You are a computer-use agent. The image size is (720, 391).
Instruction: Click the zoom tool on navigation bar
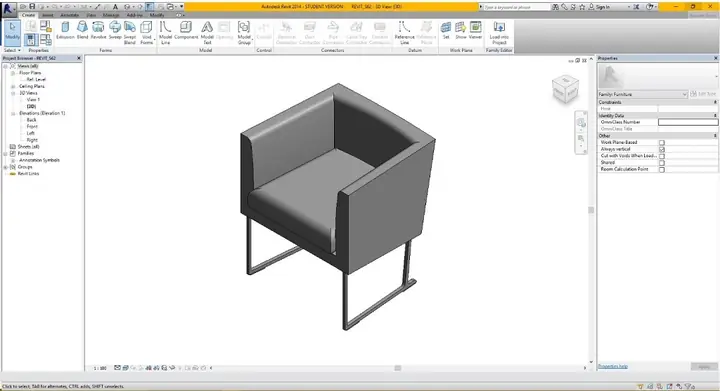pos(581,138)
